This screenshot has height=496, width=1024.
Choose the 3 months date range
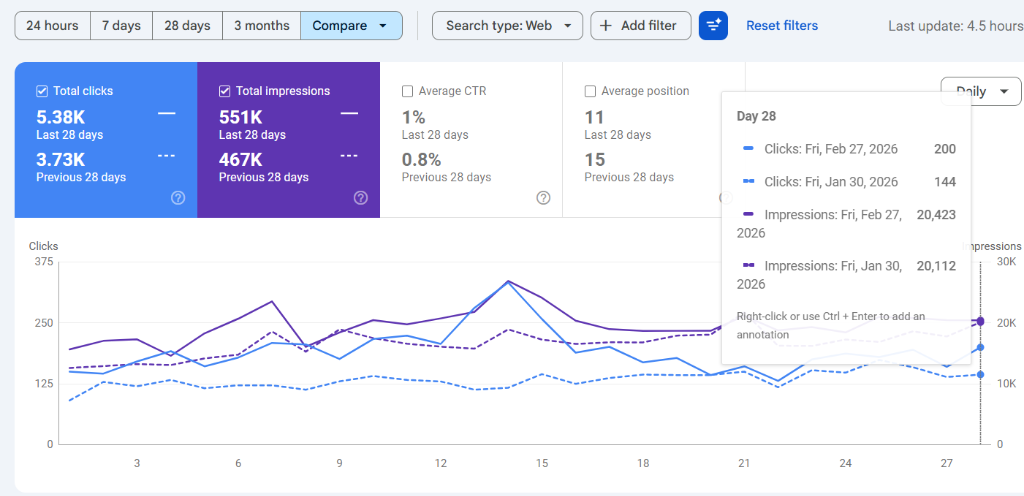point(261,26)
